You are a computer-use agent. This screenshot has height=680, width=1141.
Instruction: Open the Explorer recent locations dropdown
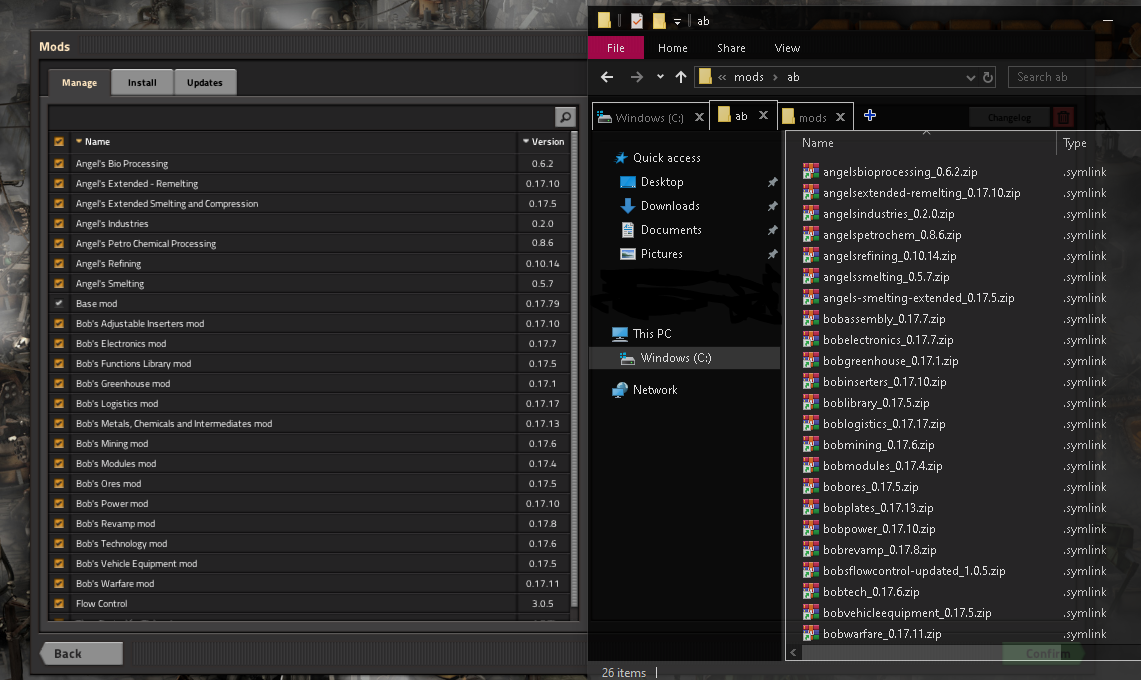660,76
